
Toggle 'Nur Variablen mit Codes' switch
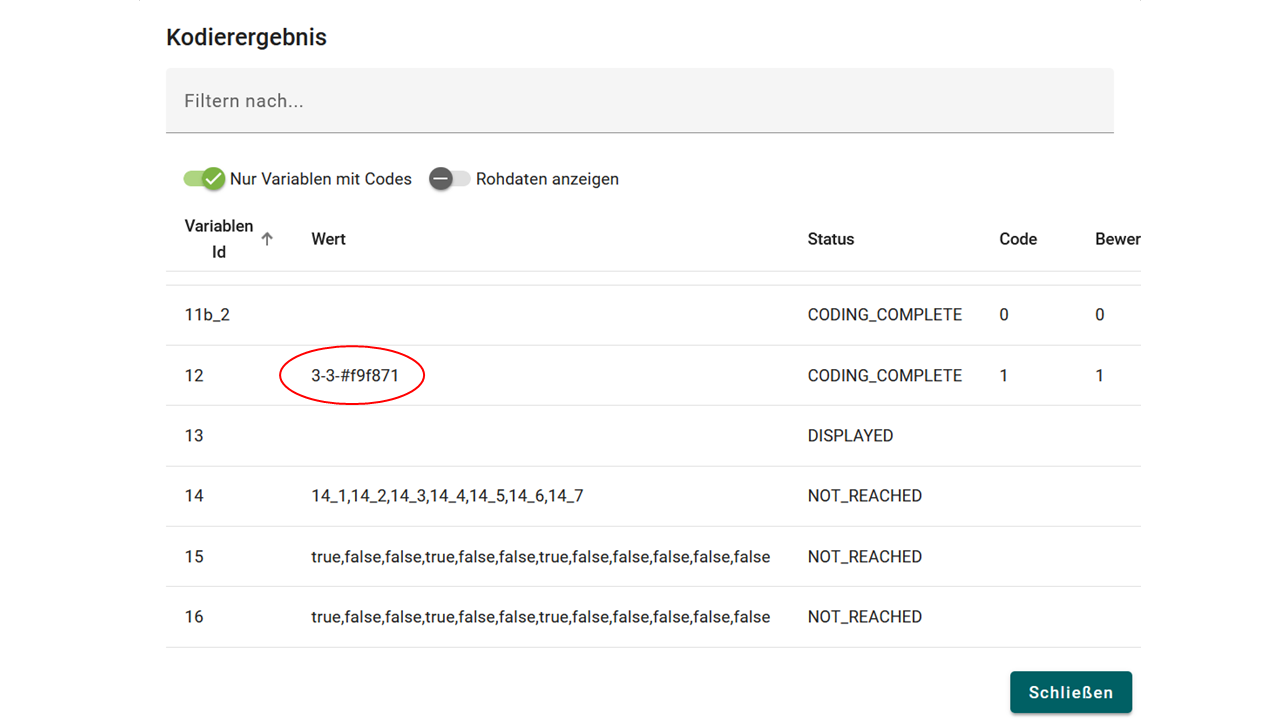(x=204, y=179)
